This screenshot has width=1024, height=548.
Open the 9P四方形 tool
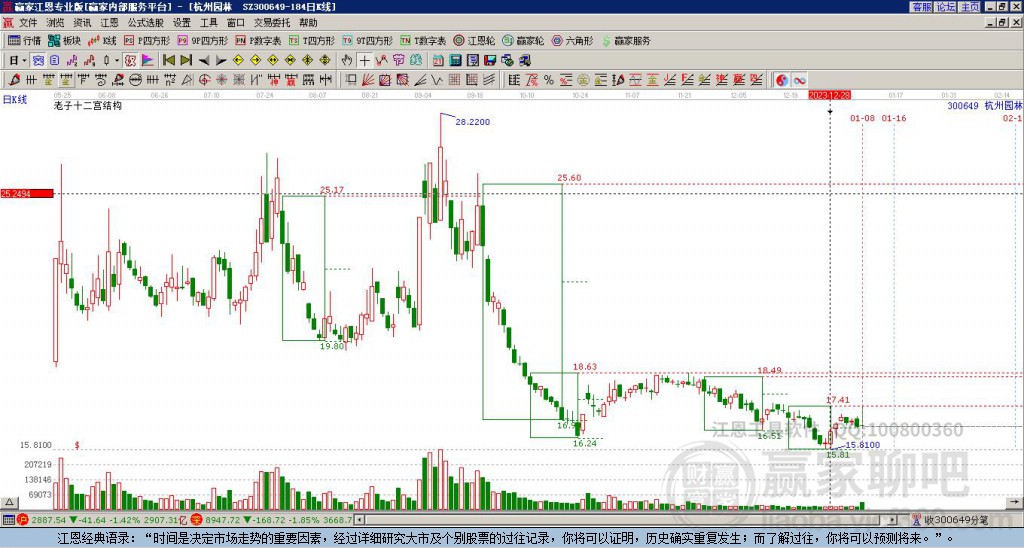[203, 40]
